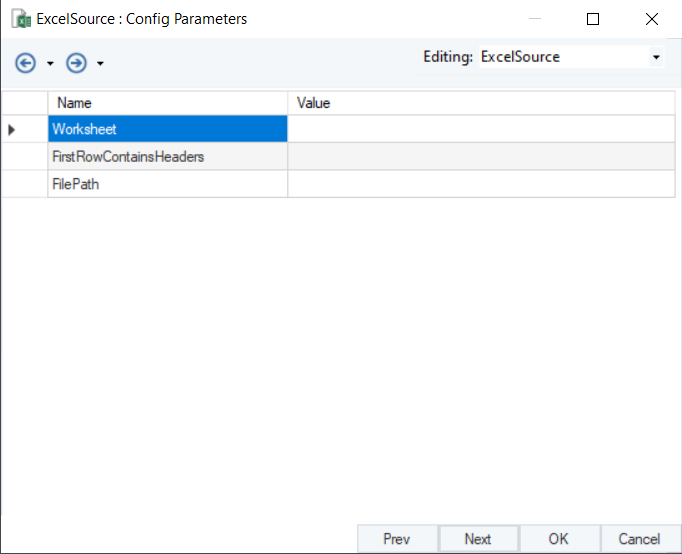The height and width of the screenshot is (554, 682).
Task: Select the FilePath name cell
Action: pyautogui.click(x=167, y=184)
